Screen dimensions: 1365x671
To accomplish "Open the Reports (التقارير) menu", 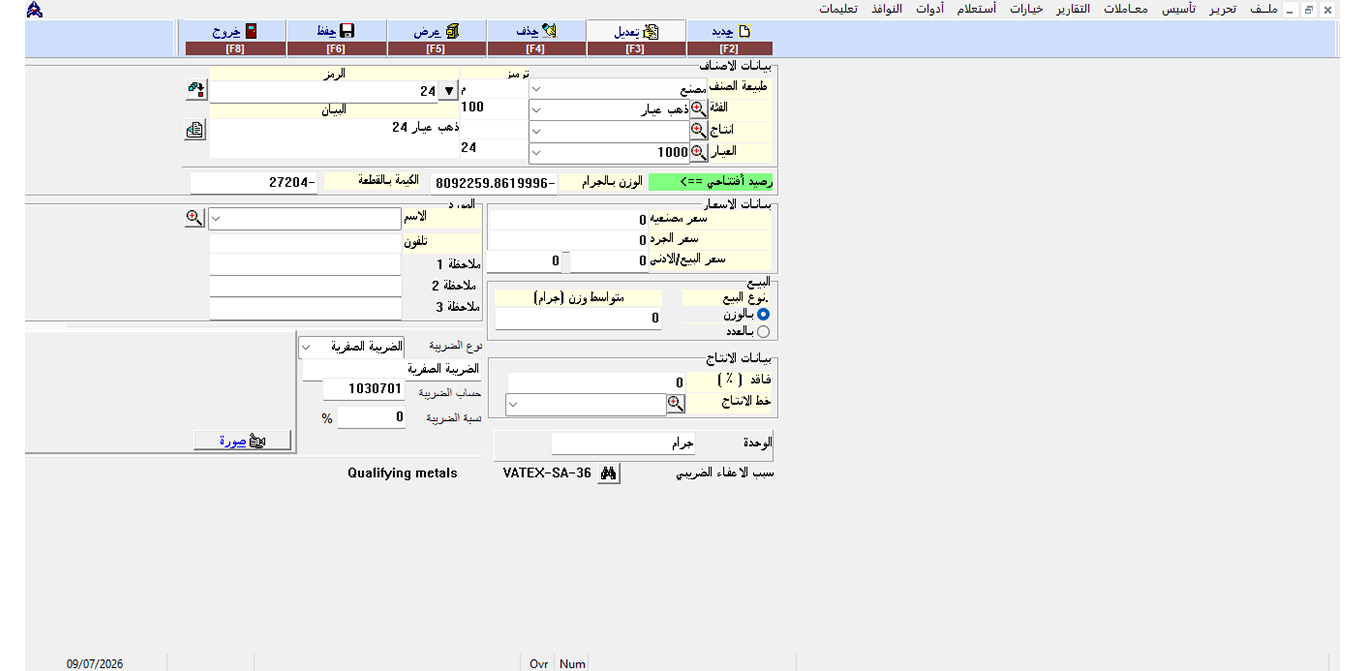I will [x=1075, y=9].
